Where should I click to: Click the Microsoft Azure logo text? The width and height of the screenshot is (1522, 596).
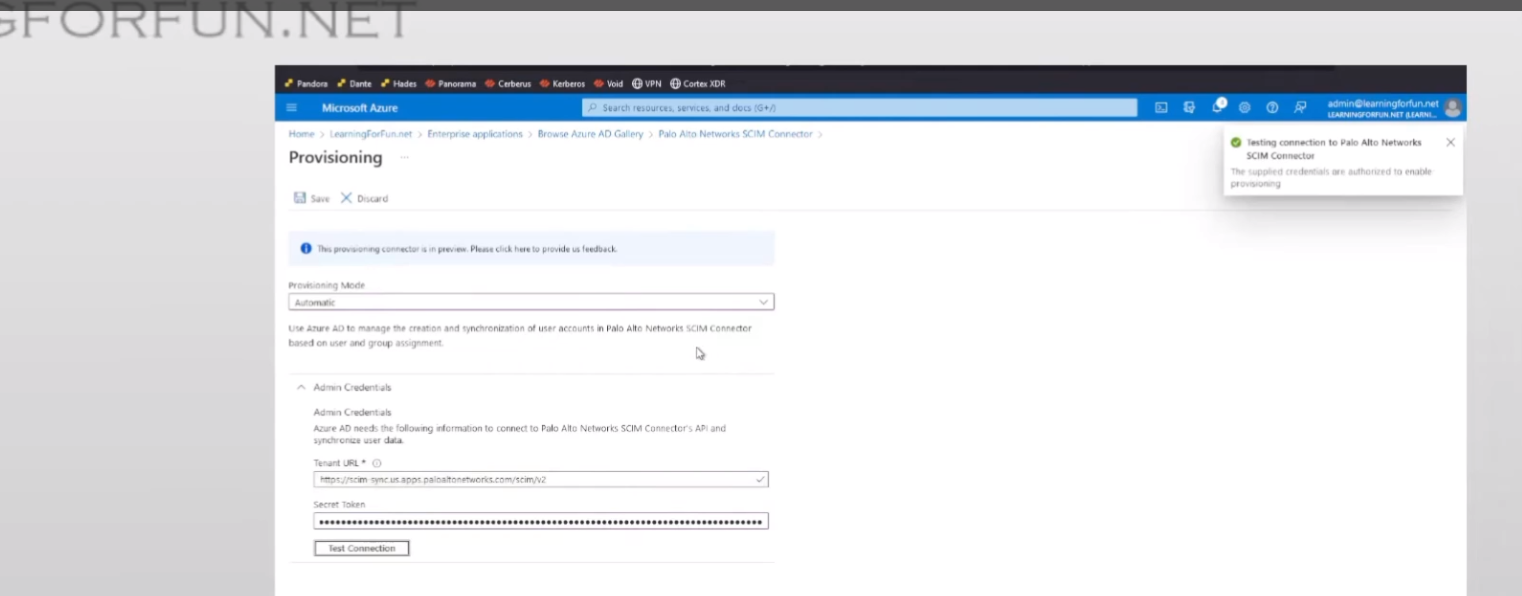click(359, 108)
